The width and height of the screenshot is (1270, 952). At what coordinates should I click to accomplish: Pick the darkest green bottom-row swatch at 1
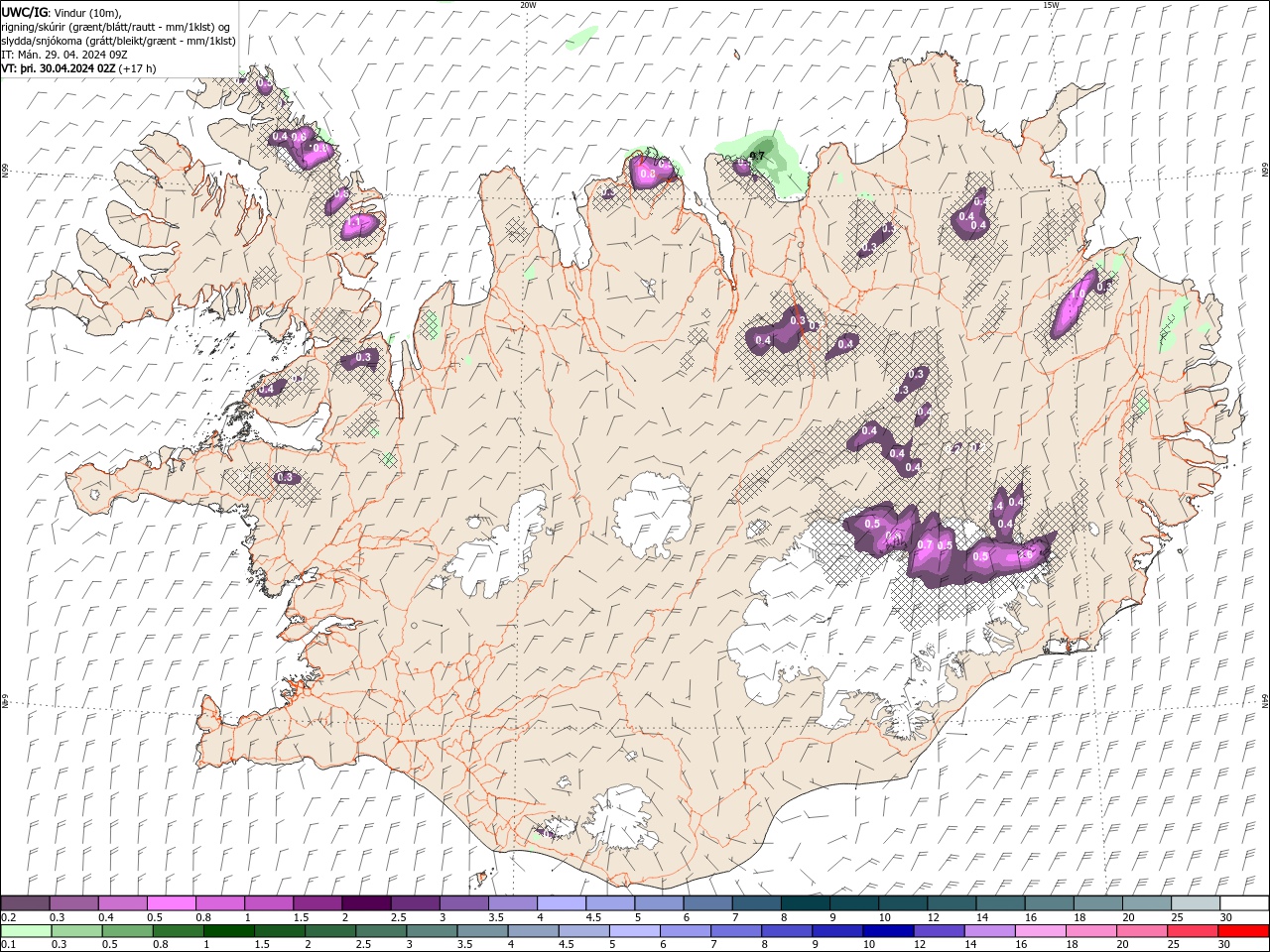[x=228, y=931]
